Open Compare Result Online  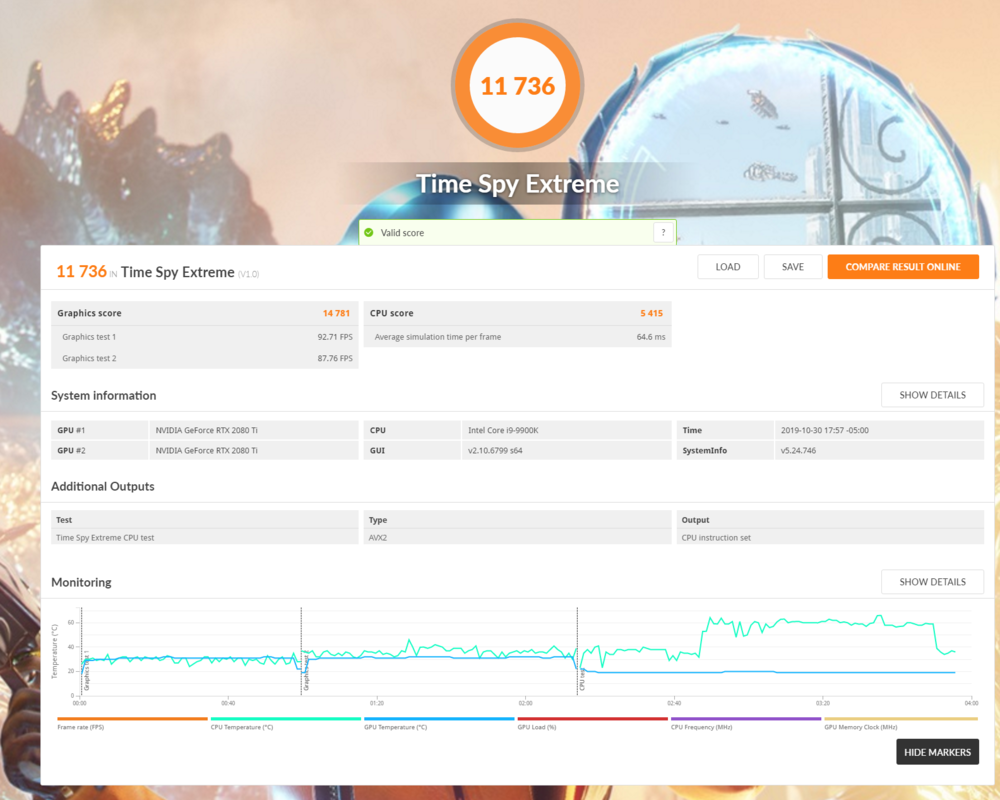pos(902,267)
